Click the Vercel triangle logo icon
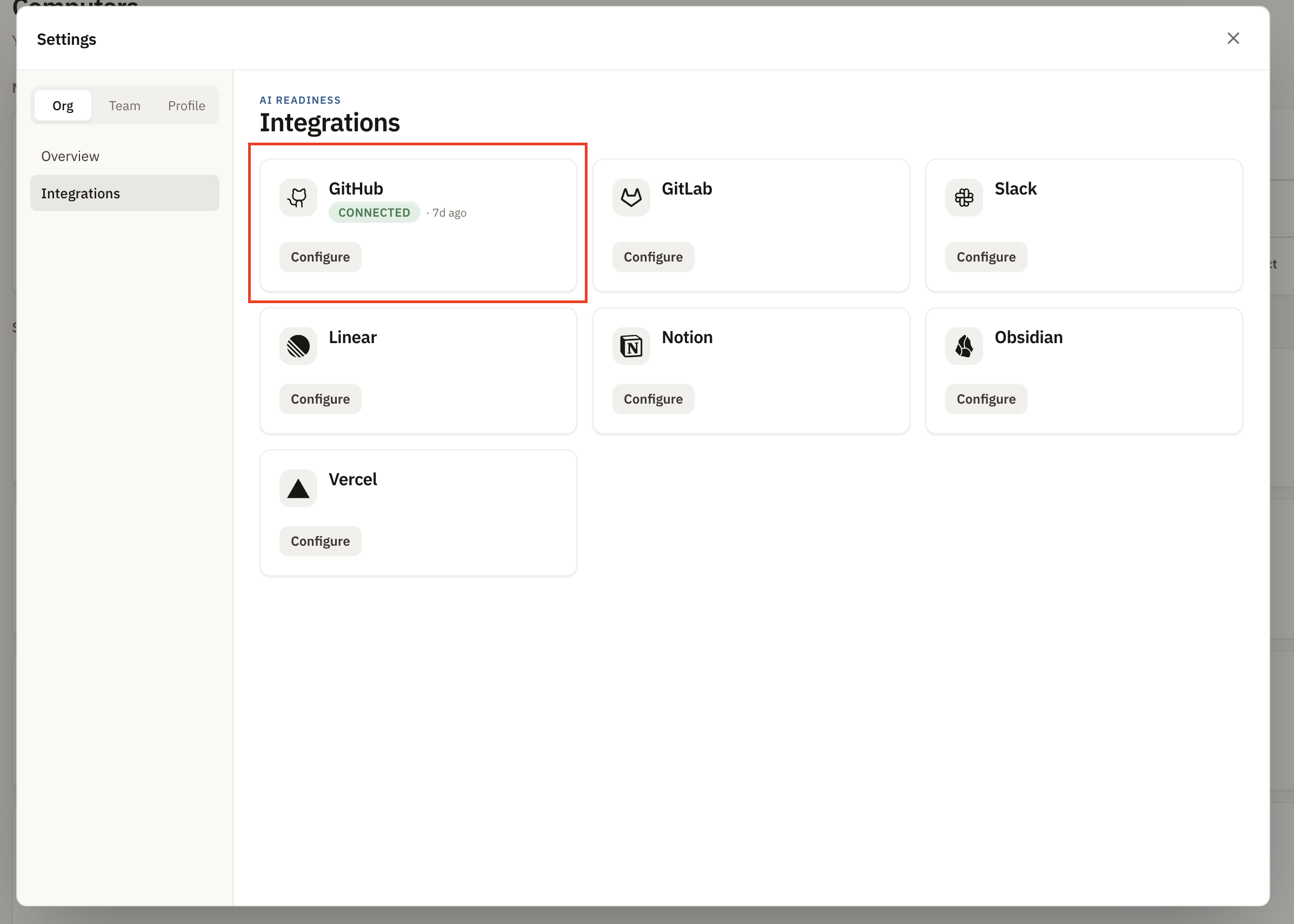Viewport: 1294px width, 924px height. pos(298,488)
